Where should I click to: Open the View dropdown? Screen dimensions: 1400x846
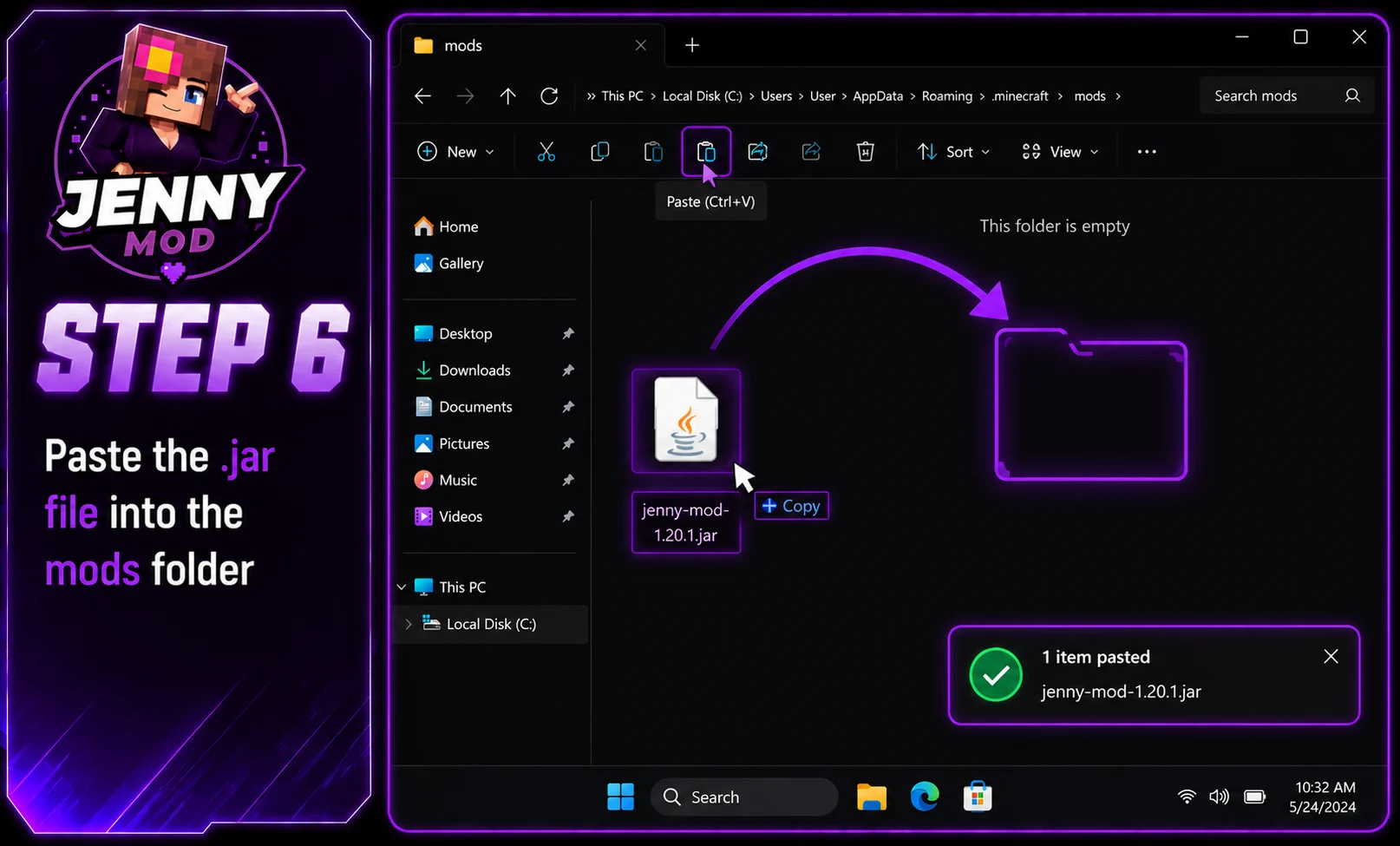[x=1060, y=152]
